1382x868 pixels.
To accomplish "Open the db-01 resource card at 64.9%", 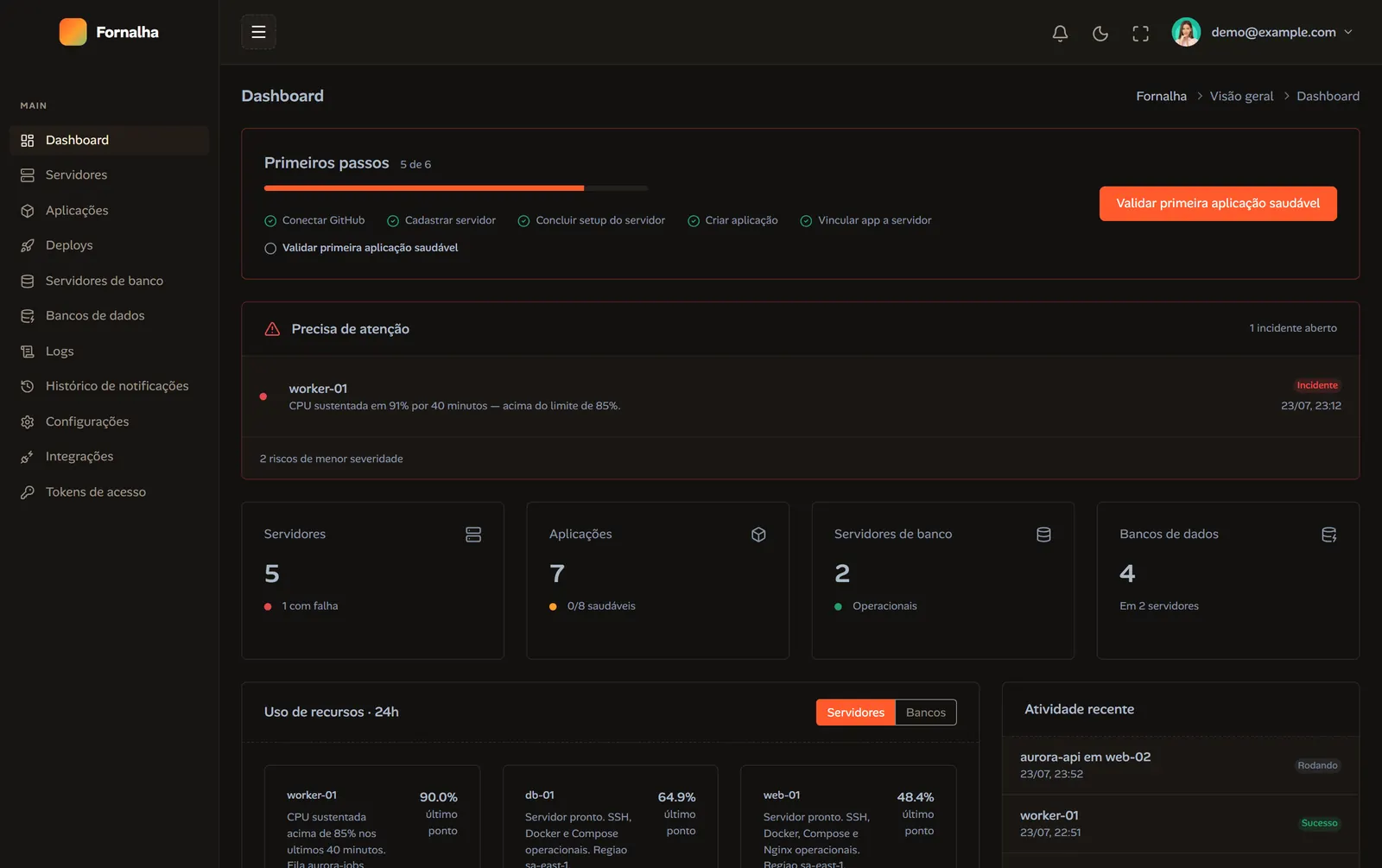I will [611, 817].
